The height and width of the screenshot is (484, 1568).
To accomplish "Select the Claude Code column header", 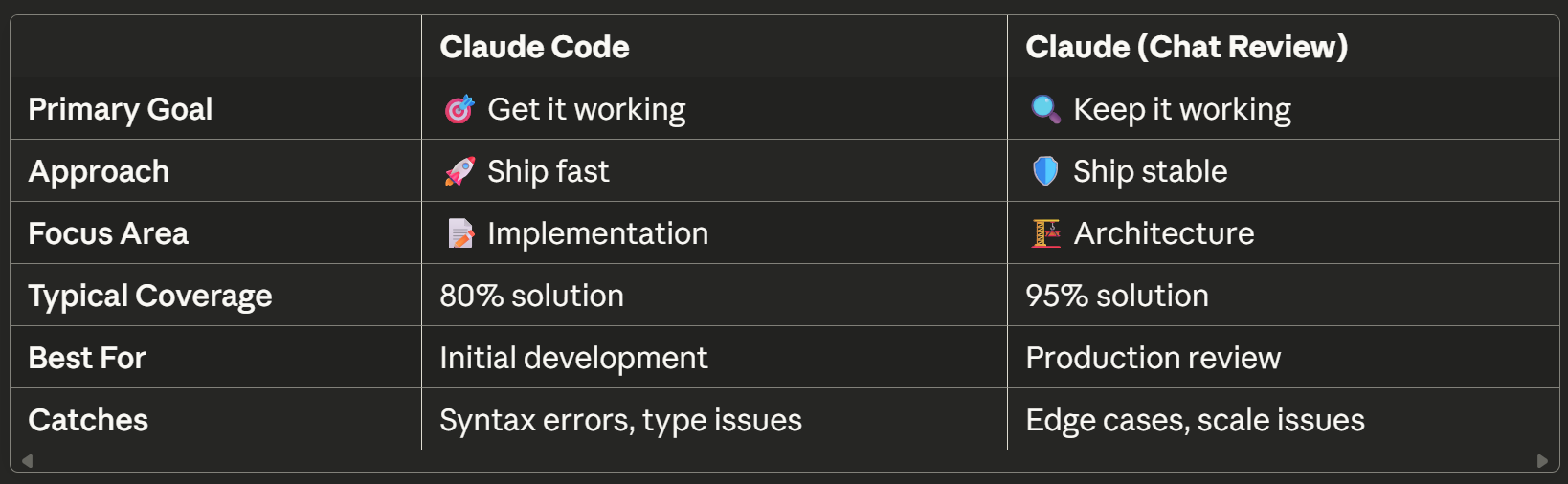I will pos(534,47).
